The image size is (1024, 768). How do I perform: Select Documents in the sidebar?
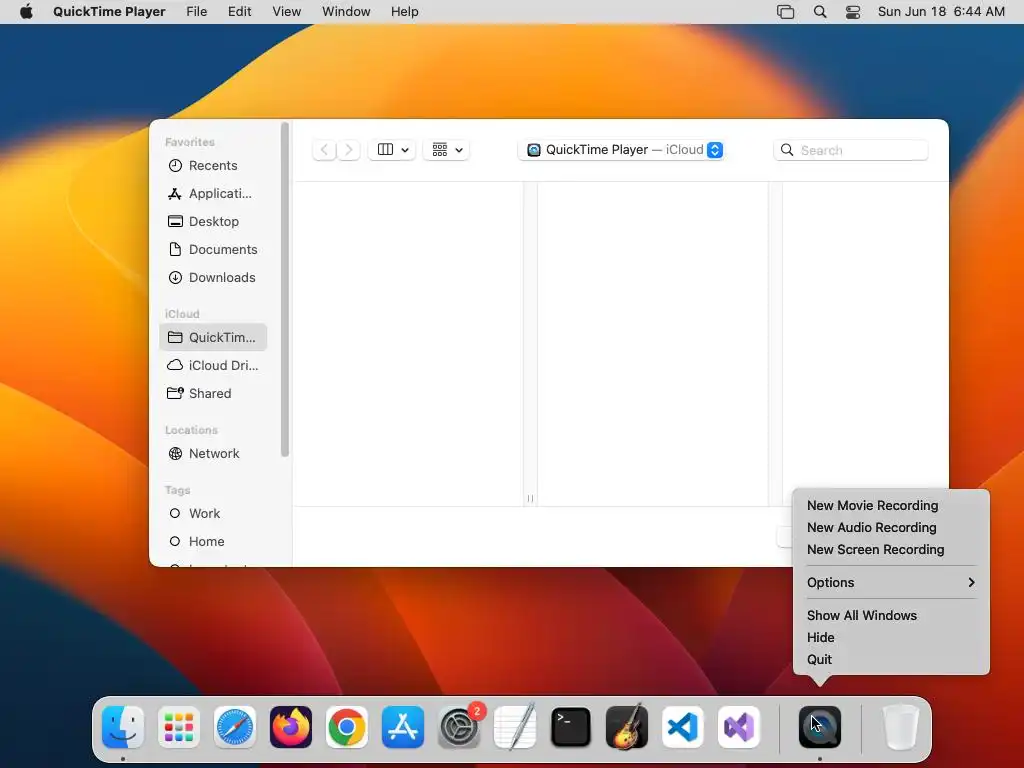click(213, 249)
